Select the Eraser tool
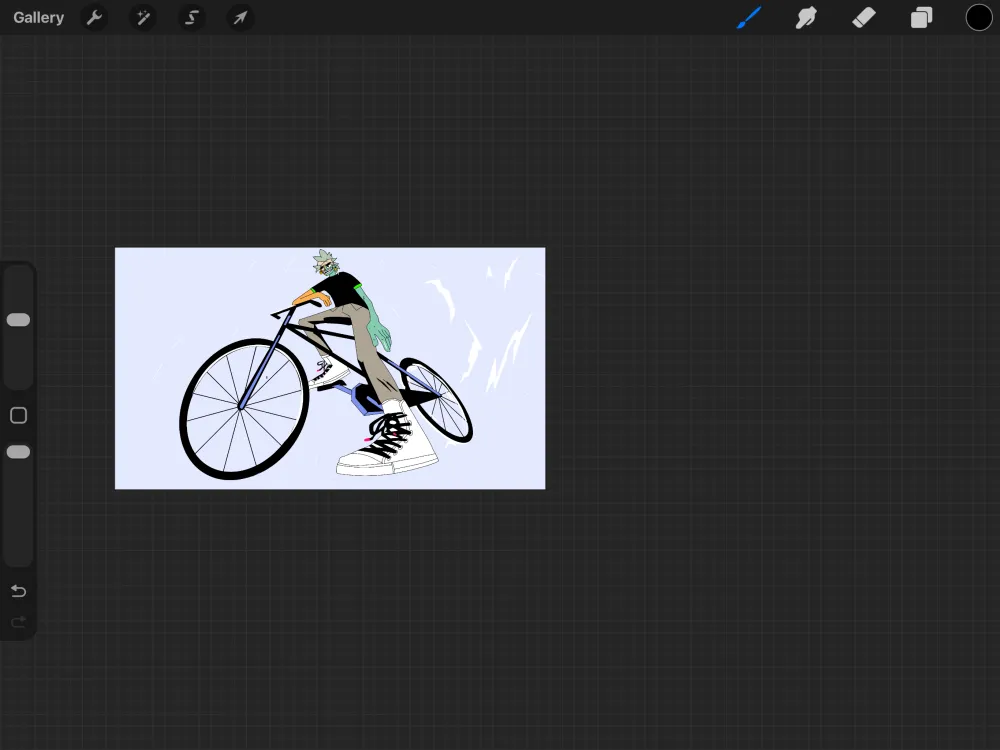This screenshot has height=750, width=1000. click(864, 17)
